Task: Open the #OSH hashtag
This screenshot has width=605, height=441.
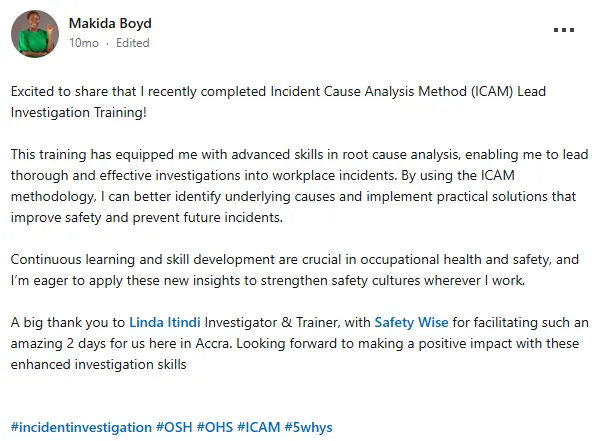Action: [176, 427]
